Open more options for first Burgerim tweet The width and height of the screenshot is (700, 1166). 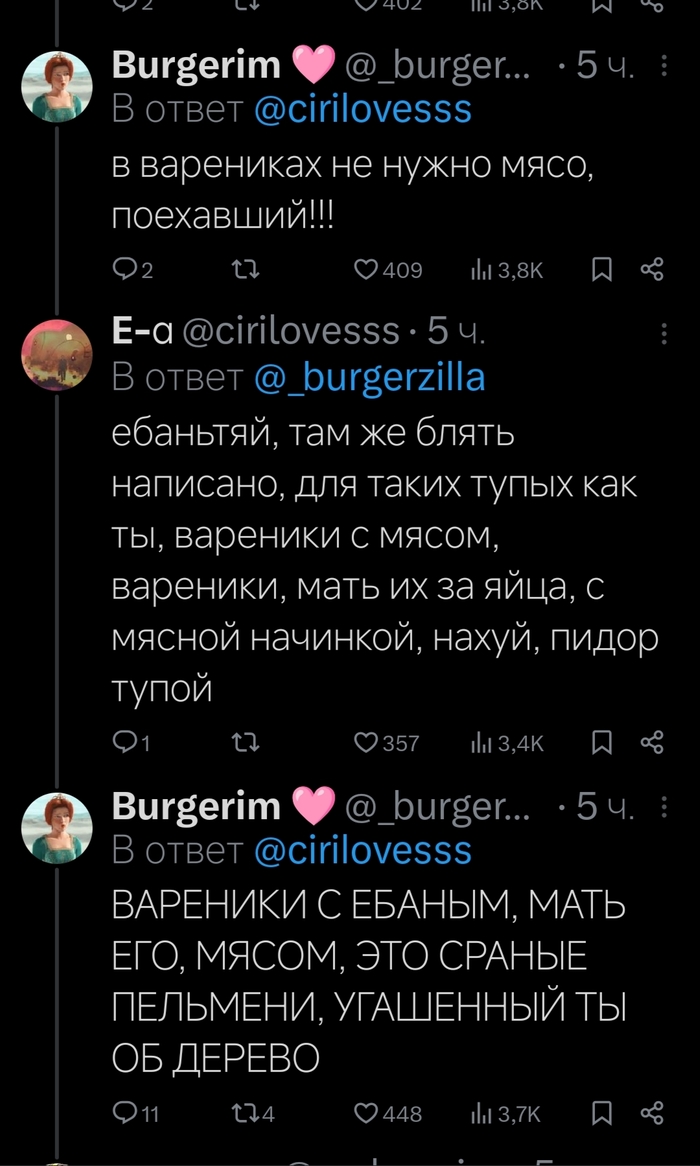(665, 66)
